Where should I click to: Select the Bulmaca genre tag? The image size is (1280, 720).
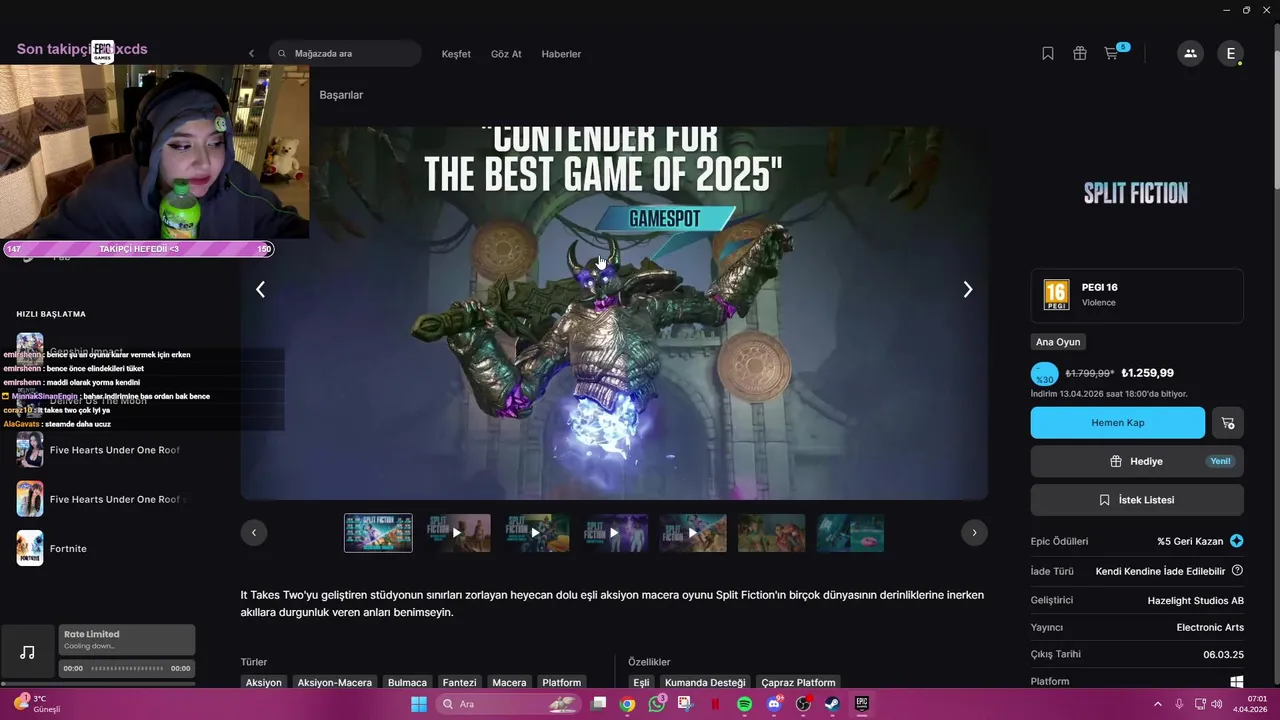click(407, 682)
